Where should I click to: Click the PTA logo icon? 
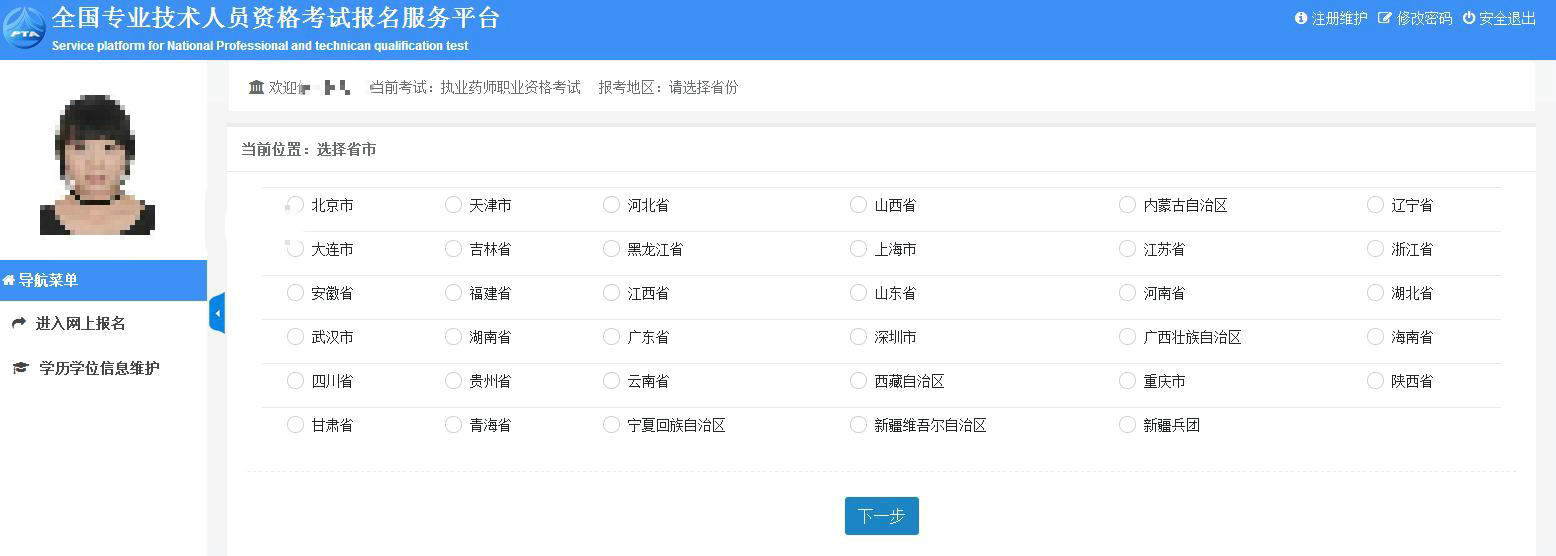23,27
